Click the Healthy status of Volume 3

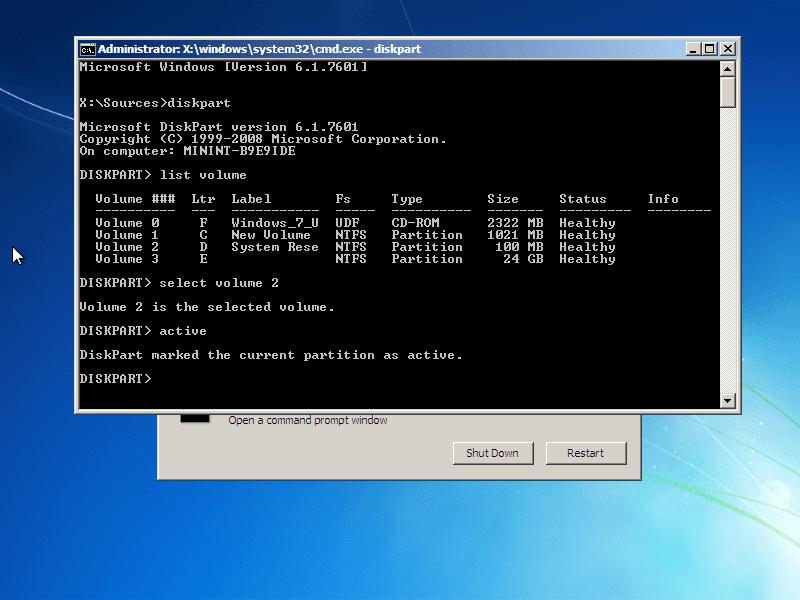tap(587, 259)
